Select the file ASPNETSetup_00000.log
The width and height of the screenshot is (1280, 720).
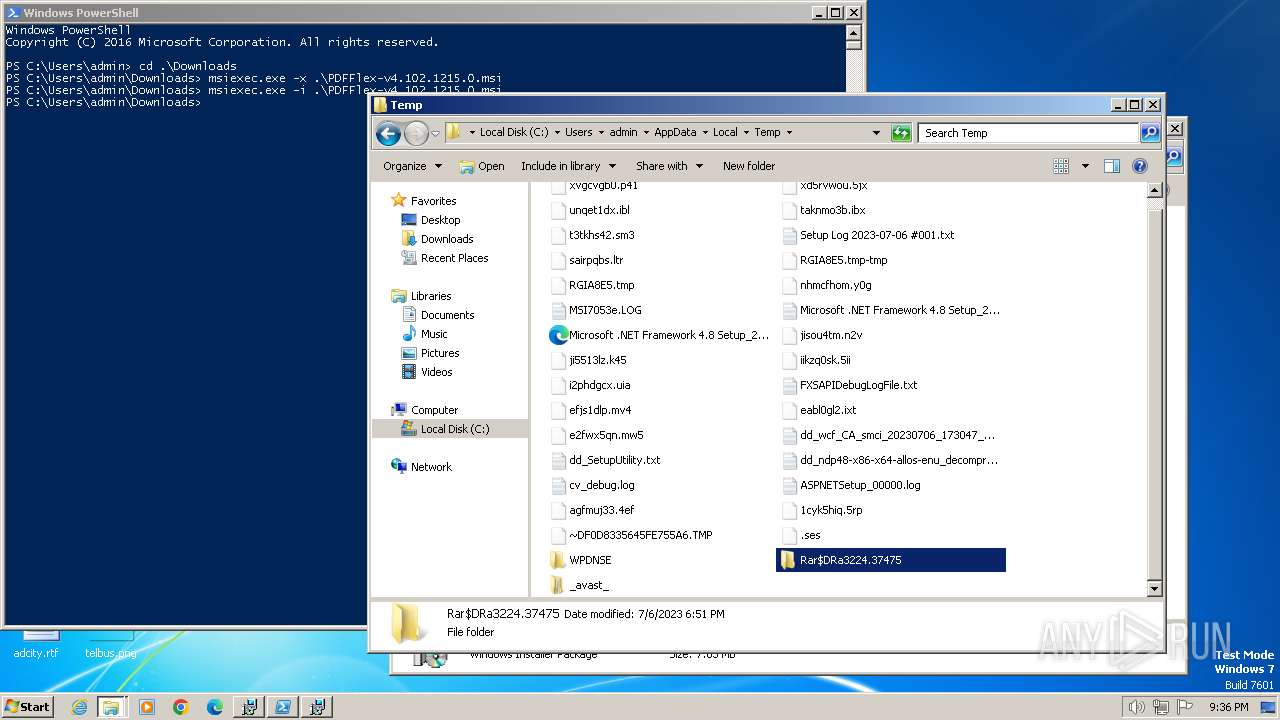[x=860, y=485]
